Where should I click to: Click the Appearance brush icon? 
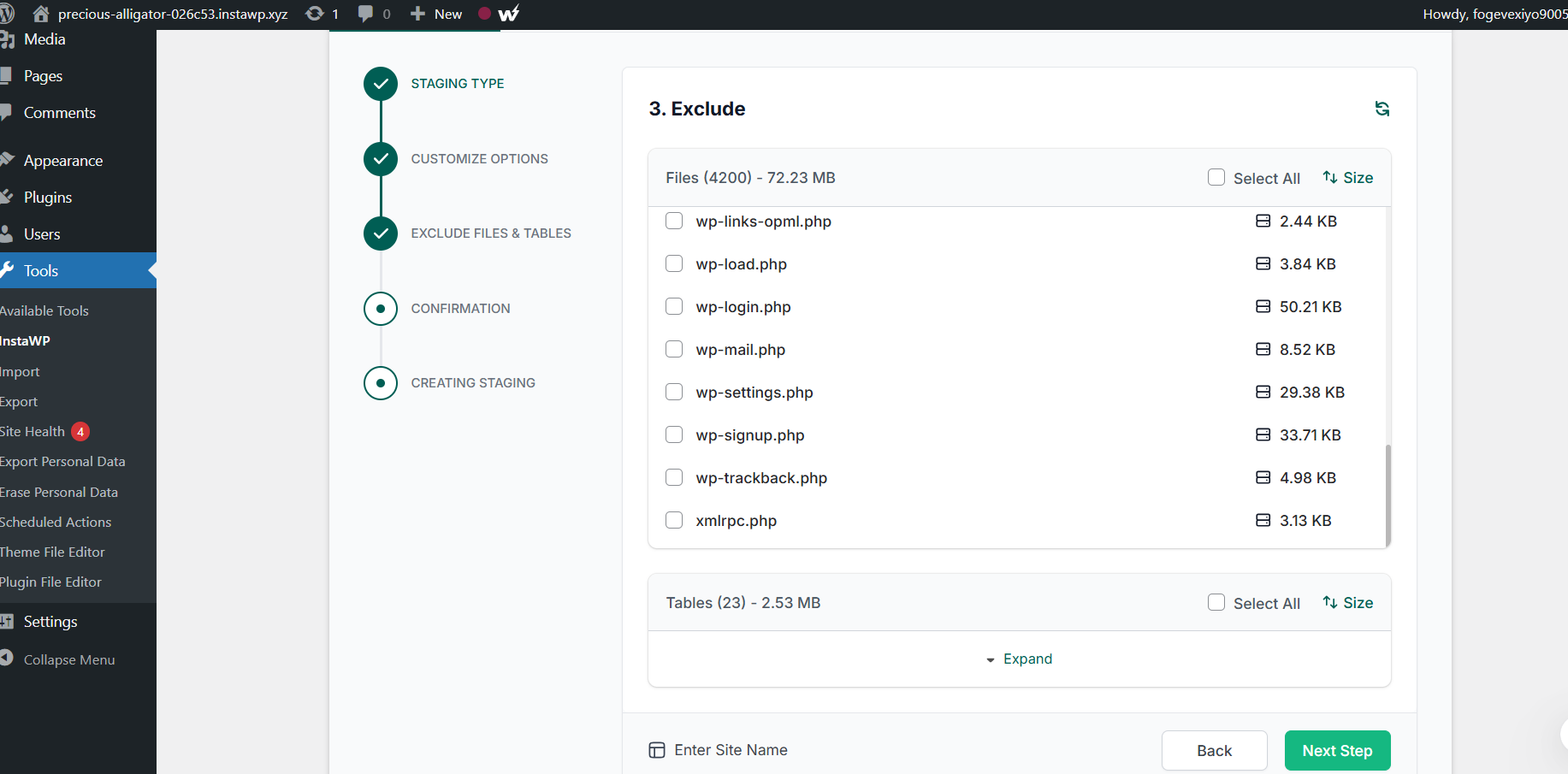click(x=7, y=160)
